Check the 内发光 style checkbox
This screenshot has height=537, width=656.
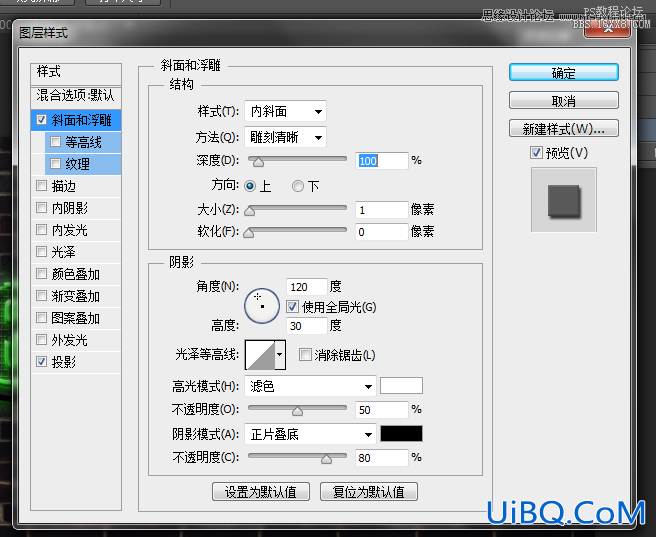click(x=41, y=229)
